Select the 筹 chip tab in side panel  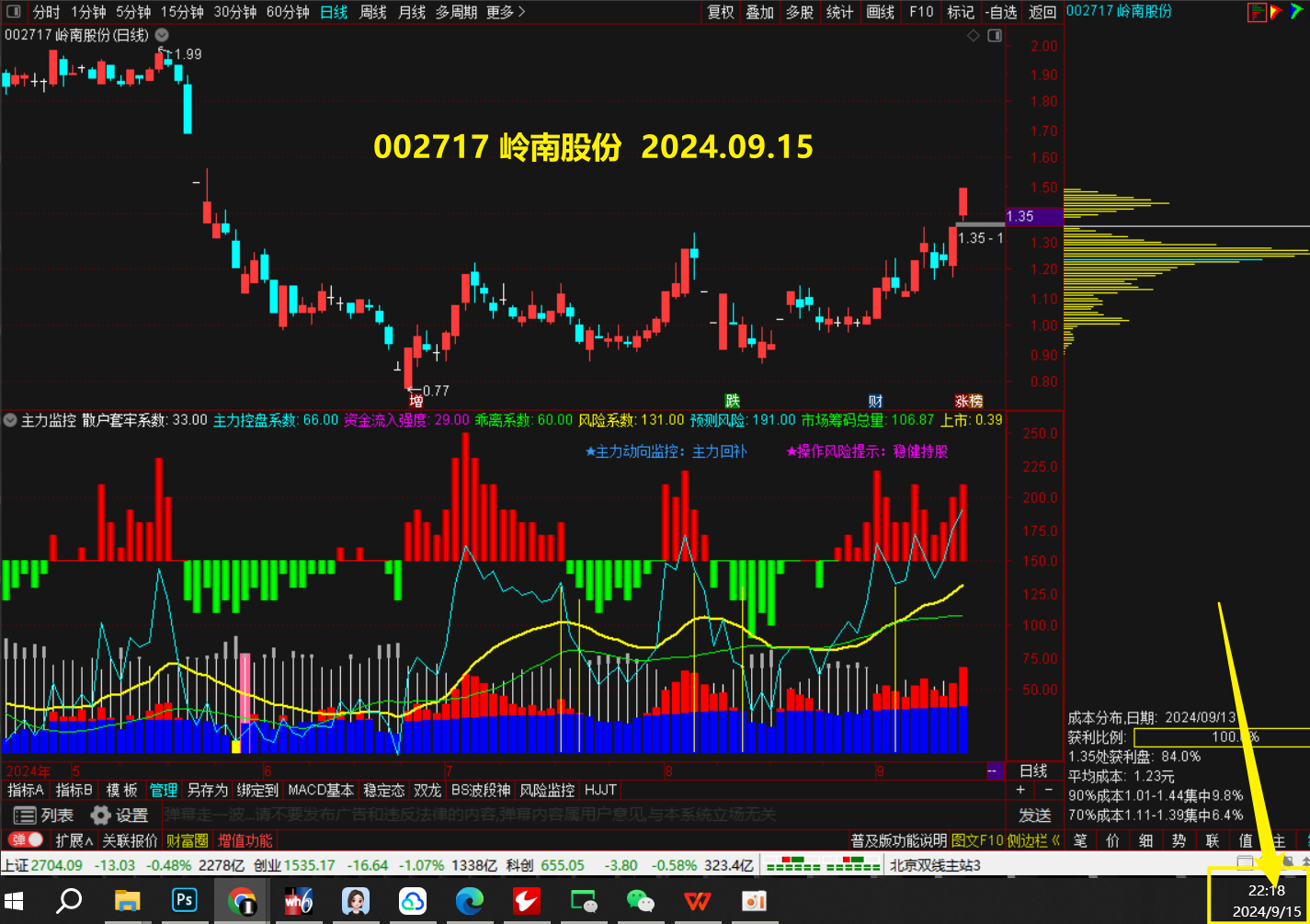(1304, 840)
